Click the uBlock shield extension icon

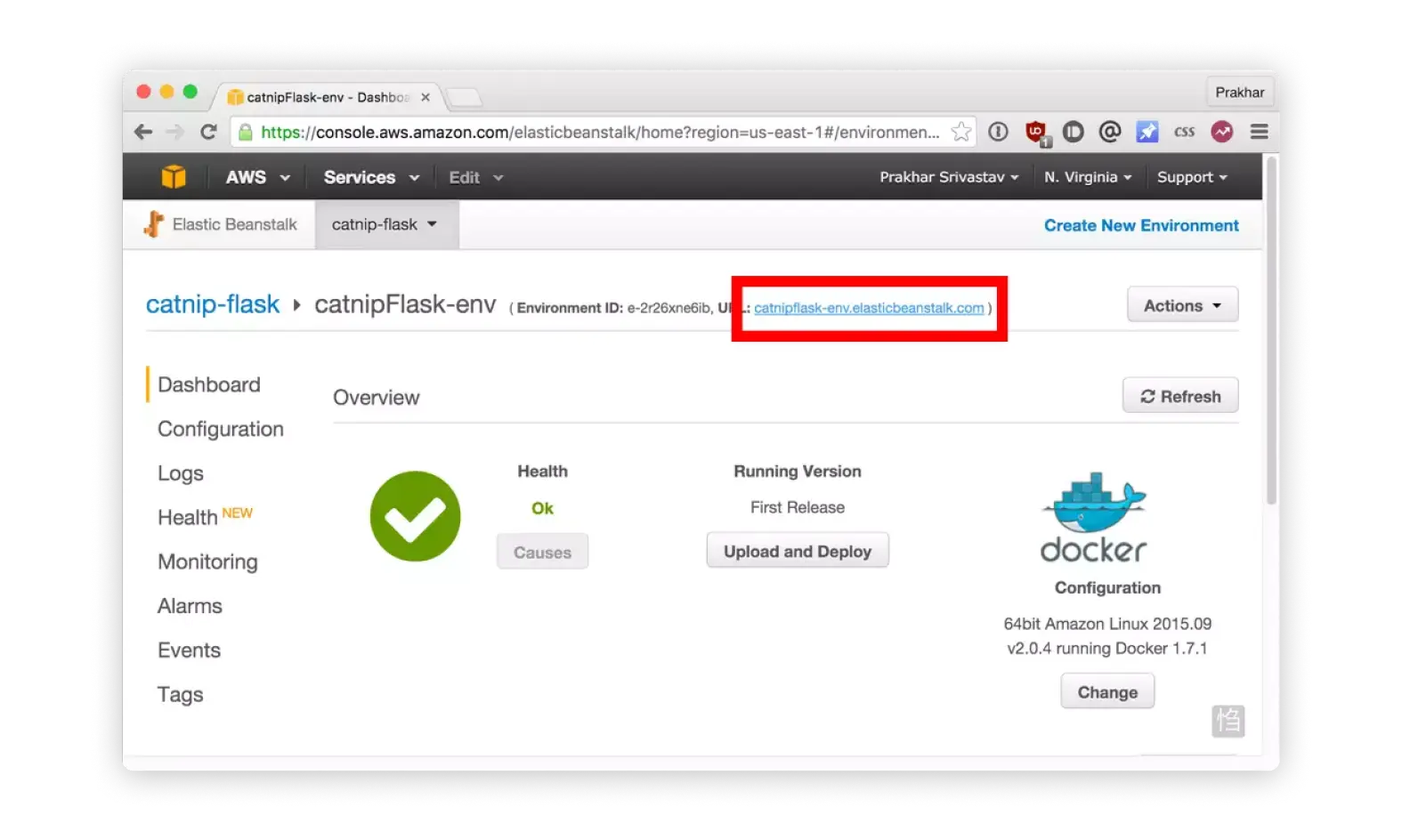1035,133
